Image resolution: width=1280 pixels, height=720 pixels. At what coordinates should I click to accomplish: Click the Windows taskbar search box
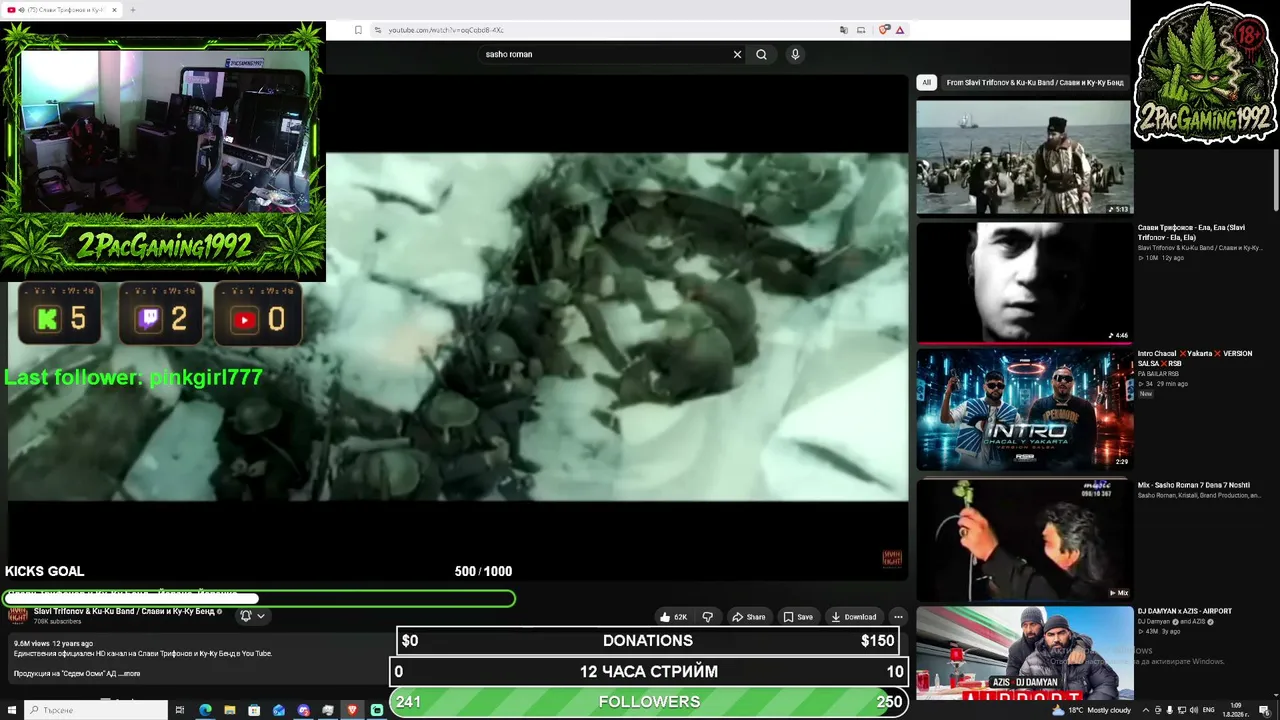tap(96, 710)
